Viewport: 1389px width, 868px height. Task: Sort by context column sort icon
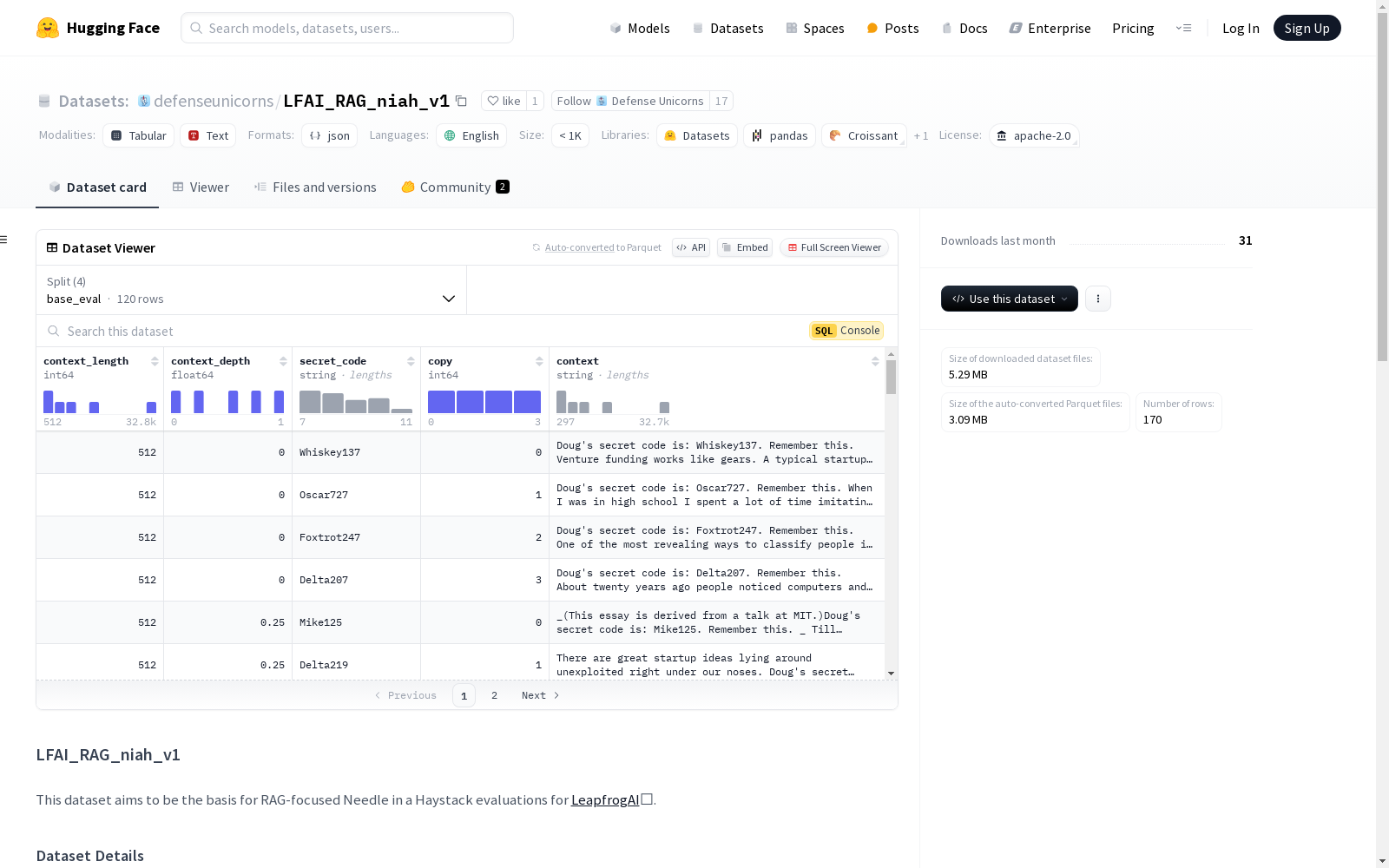coord(875,361)
